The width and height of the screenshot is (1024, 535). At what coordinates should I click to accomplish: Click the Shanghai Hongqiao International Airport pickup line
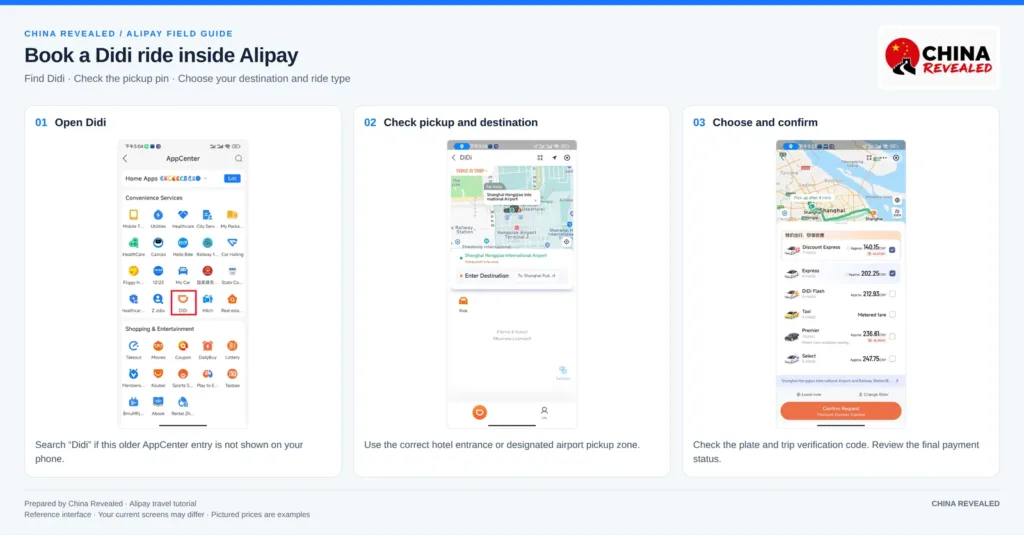click(x=505, y=255)
